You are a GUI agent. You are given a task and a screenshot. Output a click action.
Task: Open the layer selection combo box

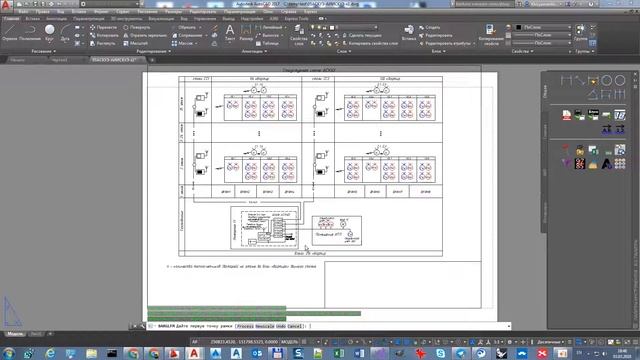[x=343, y=27]
